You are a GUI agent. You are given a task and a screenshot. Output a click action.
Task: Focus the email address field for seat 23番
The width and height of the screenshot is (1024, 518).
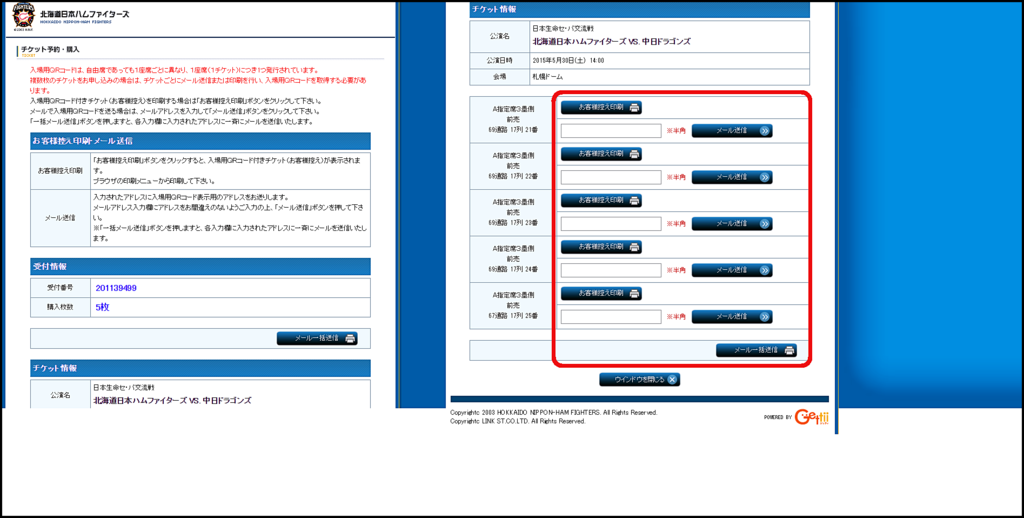tap(611, 223)
